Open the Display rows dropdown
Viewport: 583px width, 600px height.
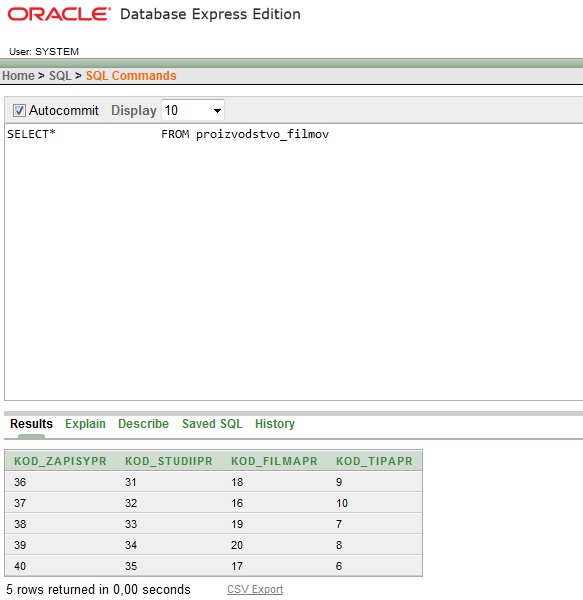[193, 111]
